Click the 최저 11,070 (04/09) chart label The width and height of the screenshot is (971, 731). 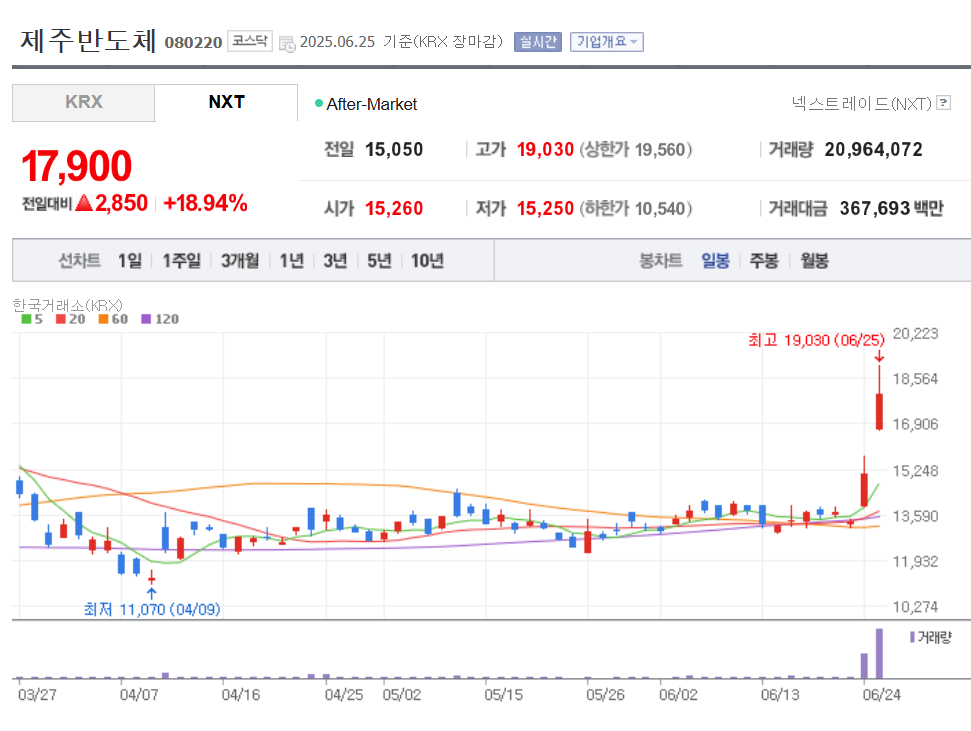point(152,610)
